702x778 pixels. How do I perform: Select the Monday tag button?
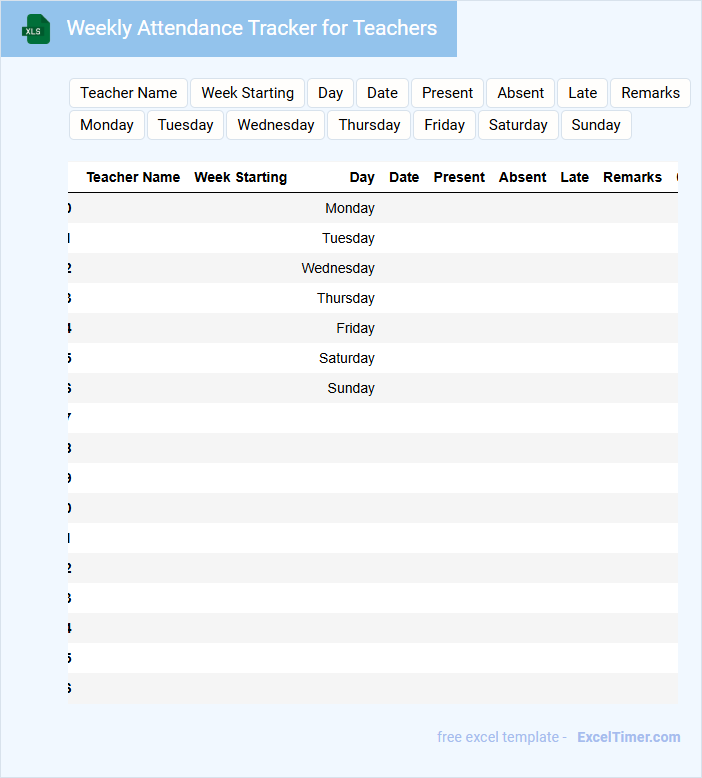click(x=107, y=125)
